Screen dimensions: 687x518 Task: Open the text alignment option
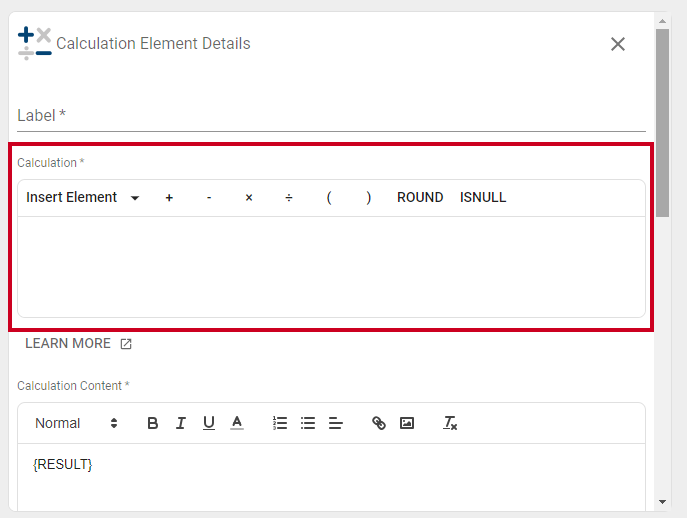[x=336, y=423]
